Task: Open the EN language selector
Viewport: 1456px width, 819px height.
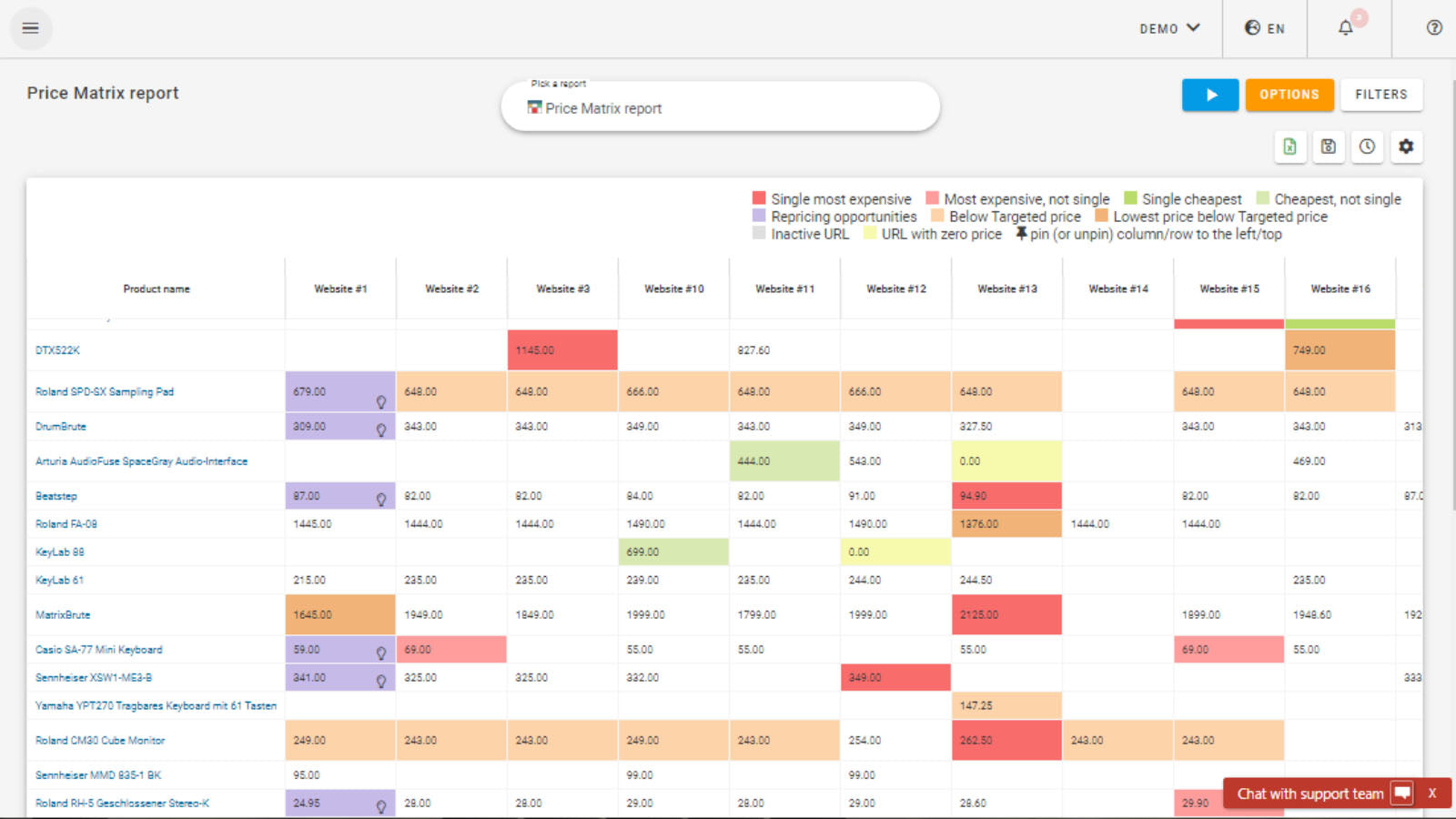Action: pos(1265,28)
